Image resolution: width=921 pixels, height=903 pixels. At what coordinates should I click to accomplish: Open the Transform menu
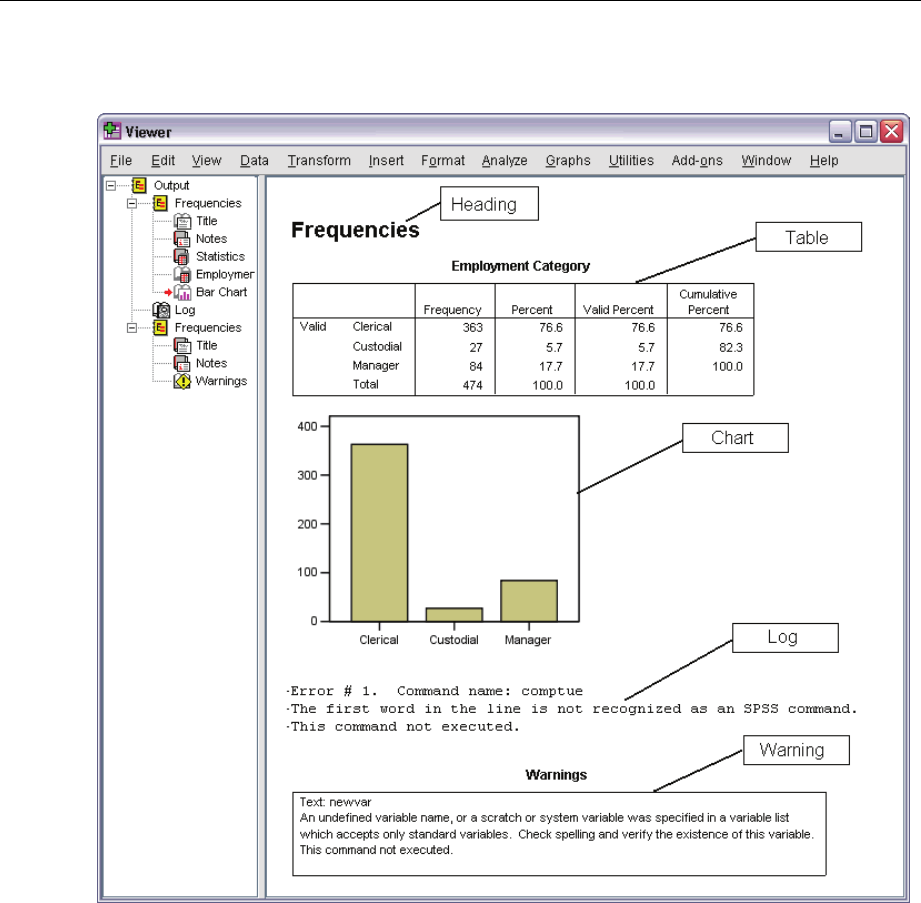tap(319, 160)
